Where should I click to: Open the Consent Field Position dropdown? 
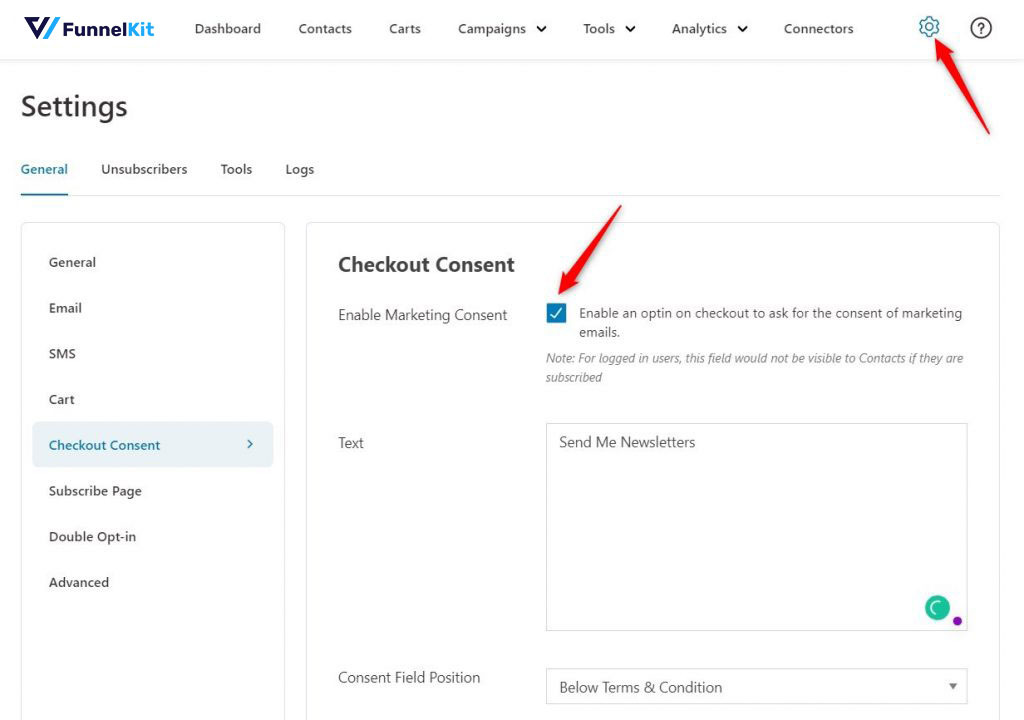(x=756, y=686)
